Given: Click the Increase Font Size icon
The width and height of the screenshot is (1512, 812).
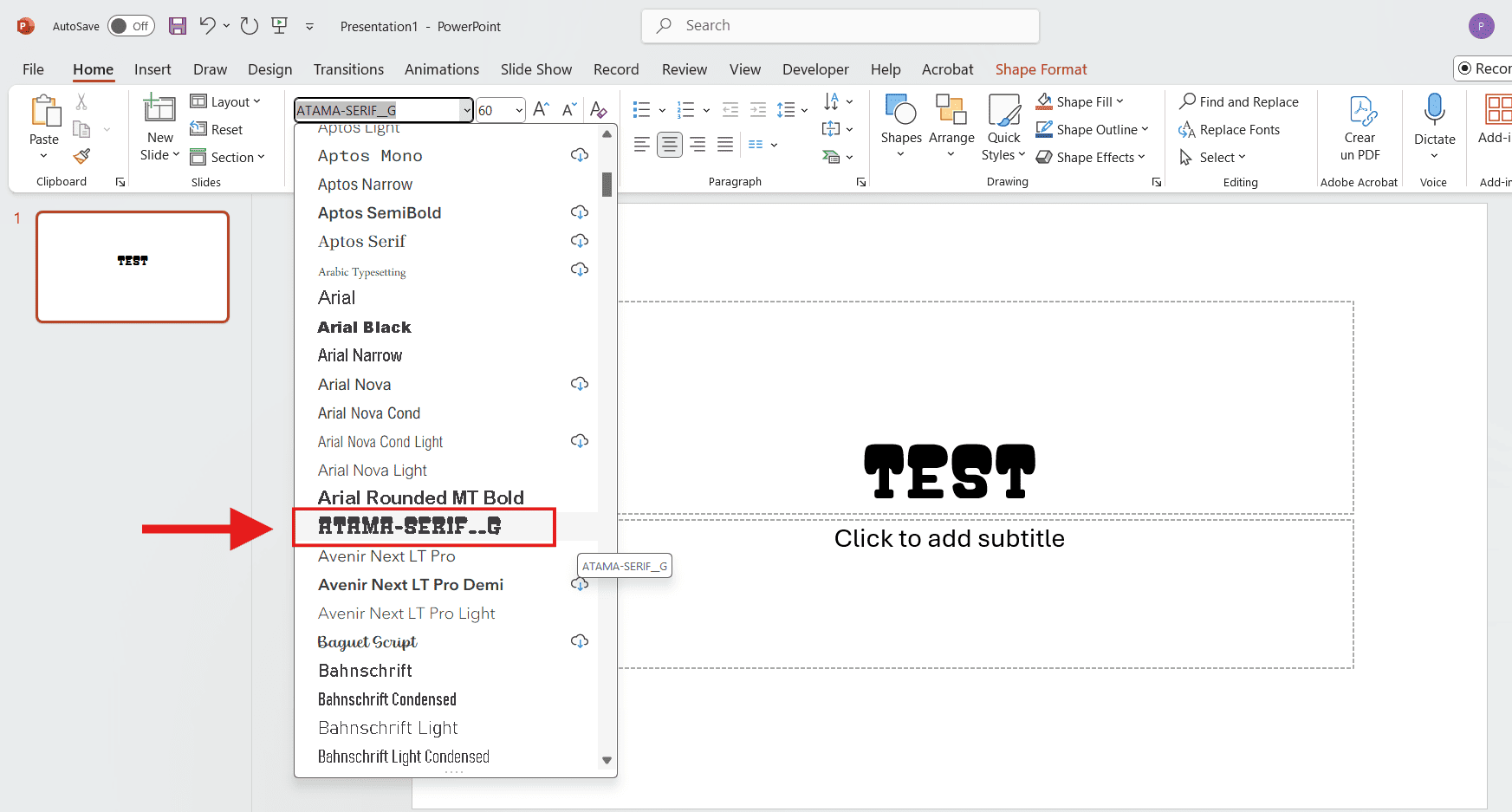Looking at the screenshot, I should pyautogui.click(x=541, y=110).
